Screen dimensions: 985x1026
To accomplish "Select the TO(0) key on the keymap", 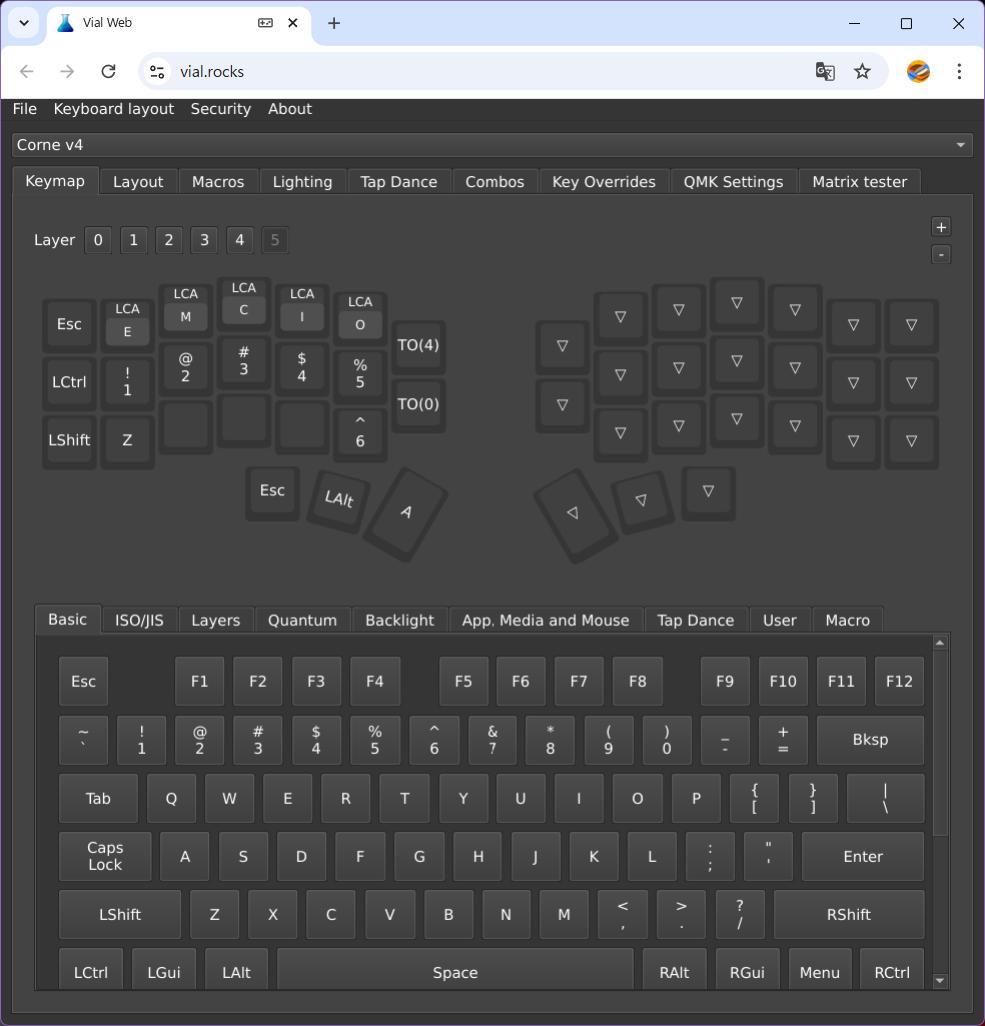I will 418,404.
